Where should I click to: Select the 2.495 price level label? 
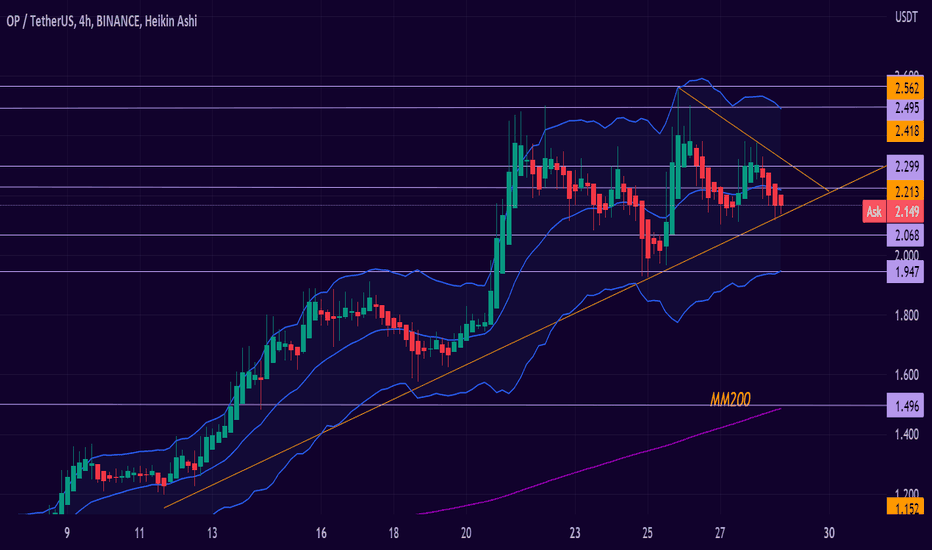(905, 108)
